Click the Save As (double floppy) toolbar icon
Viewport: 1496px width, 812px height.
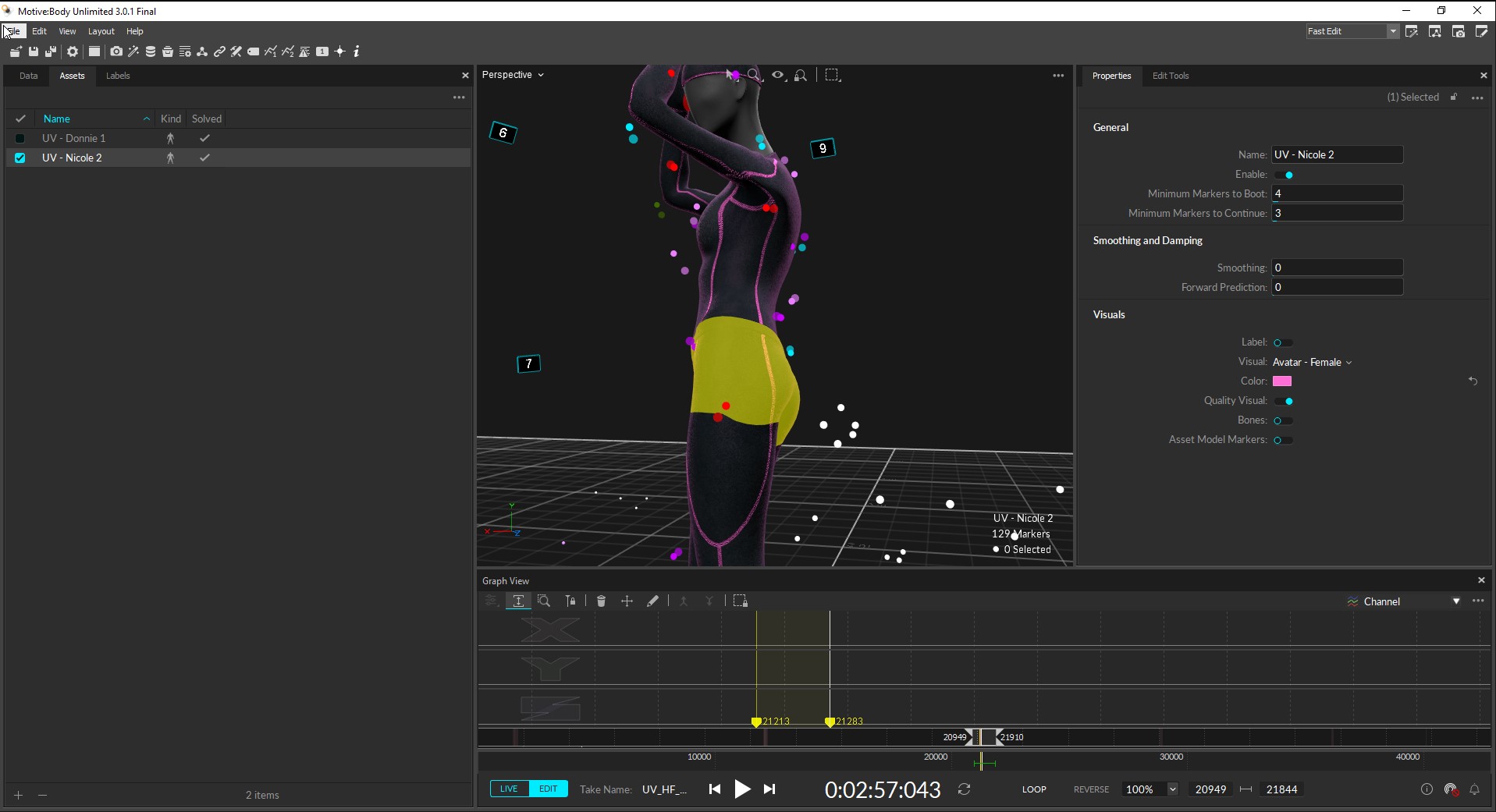(x=51, y=51)
